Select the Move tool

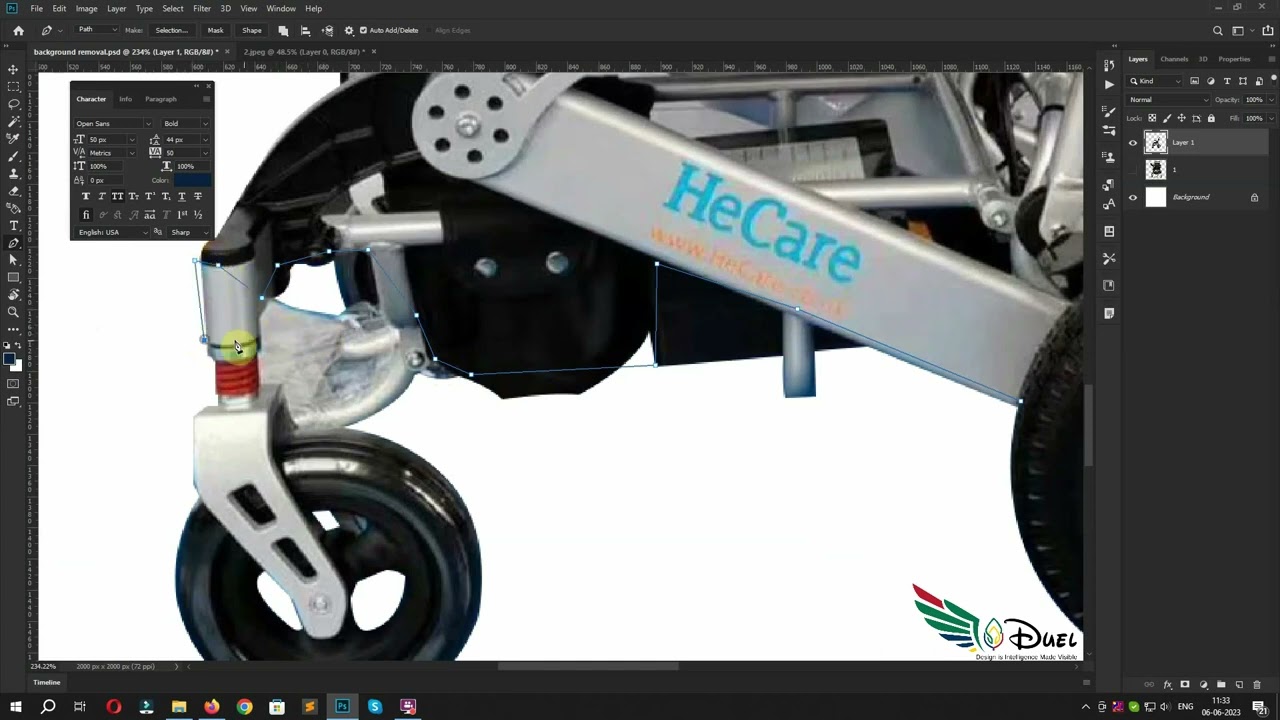pos(13,69)
